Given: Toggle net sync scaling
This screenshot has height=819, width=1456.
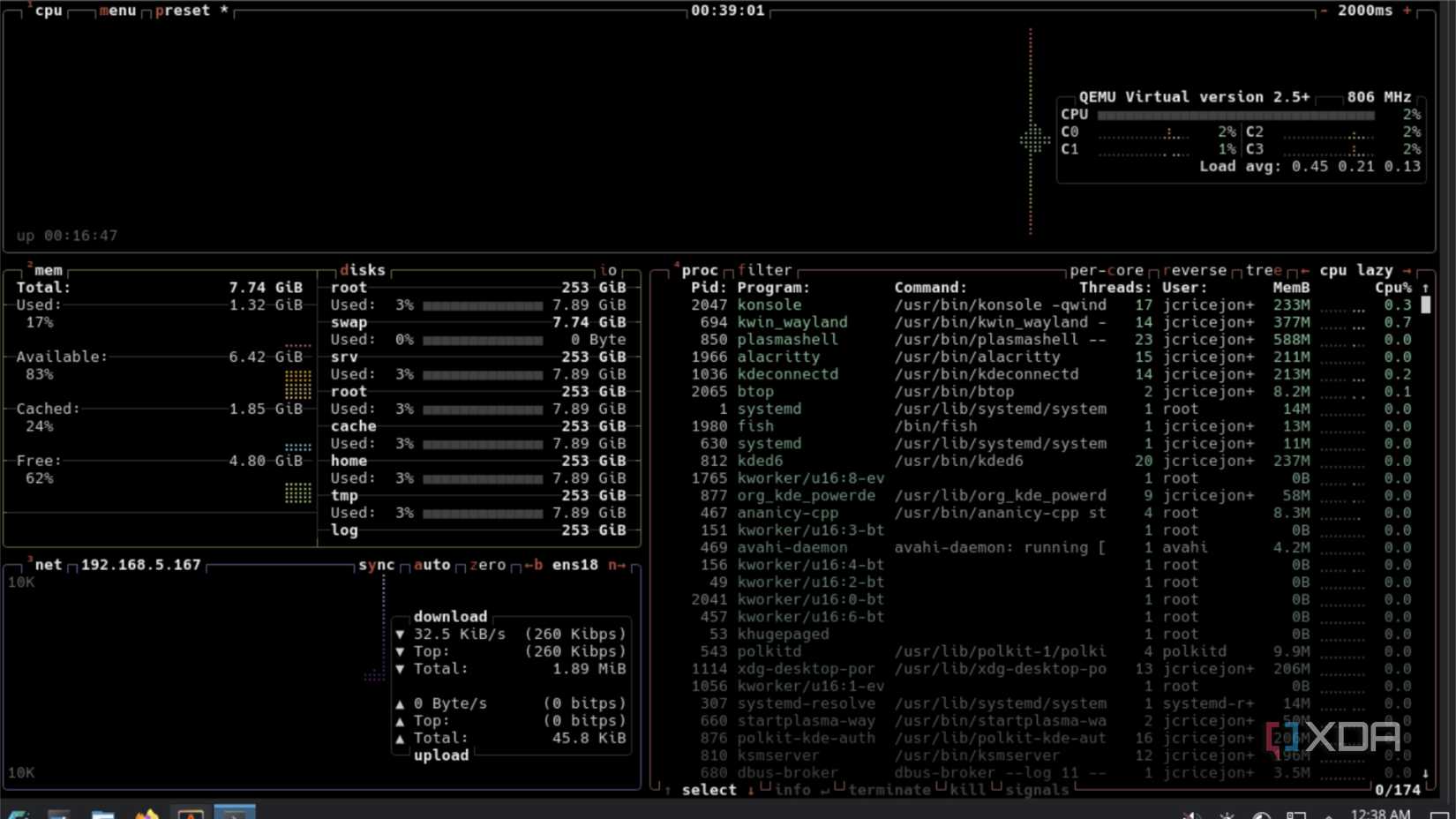Looking at the screenshot, I should [x=377, y=565].
